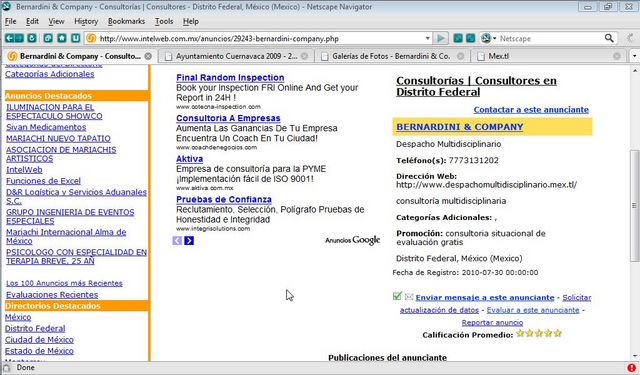
Task: Click the Netscape search engine icon
Action: [486, 38]
